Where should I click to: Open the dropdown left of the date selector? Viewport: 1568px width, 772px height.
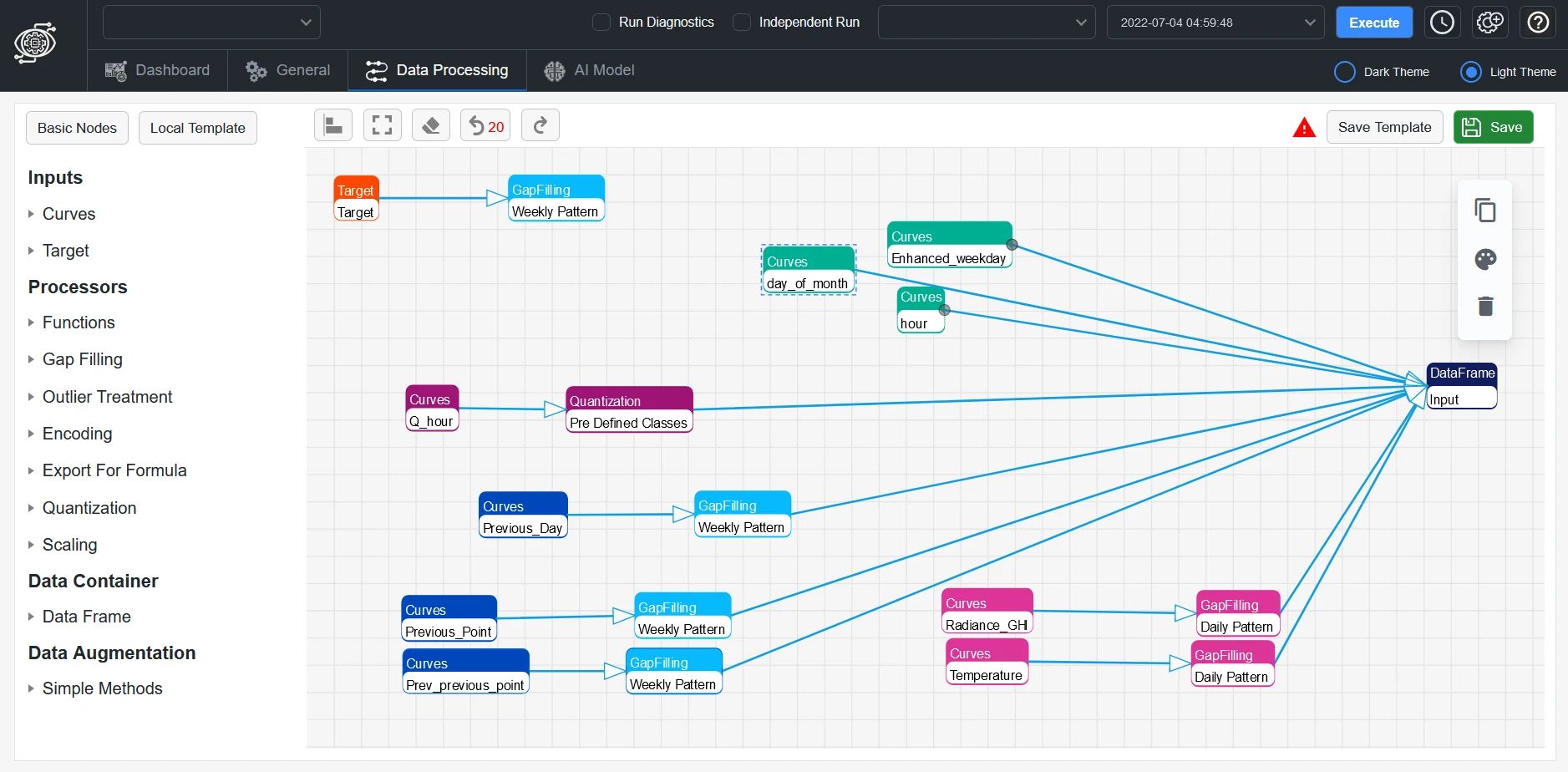987,23
